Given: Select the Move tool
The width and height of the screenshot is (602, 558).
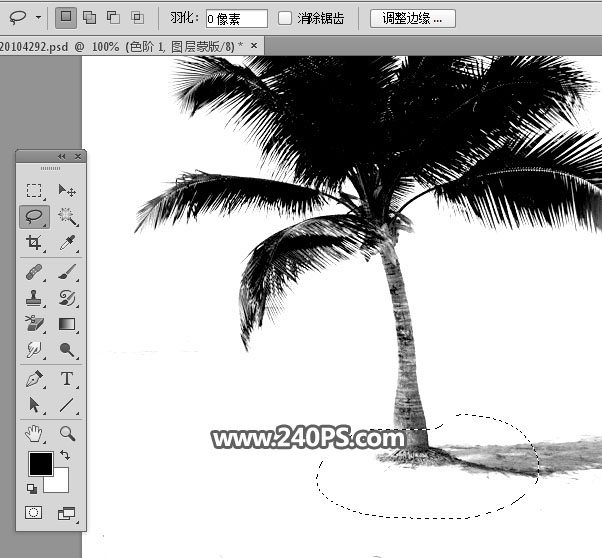Looking at the screenshot, I should tap(67, 190).
